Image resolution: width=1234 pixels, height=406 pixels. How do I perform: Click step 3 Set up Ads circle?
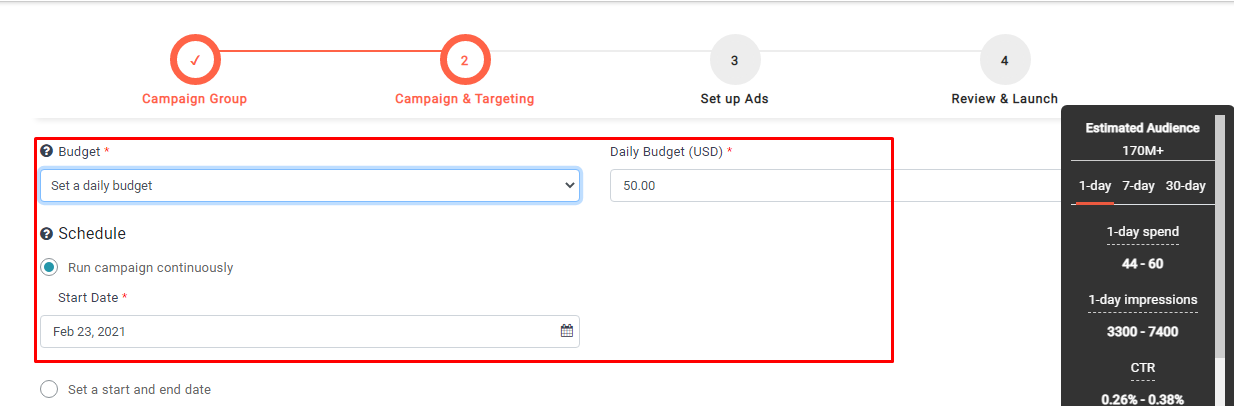(x=734, y=60)
